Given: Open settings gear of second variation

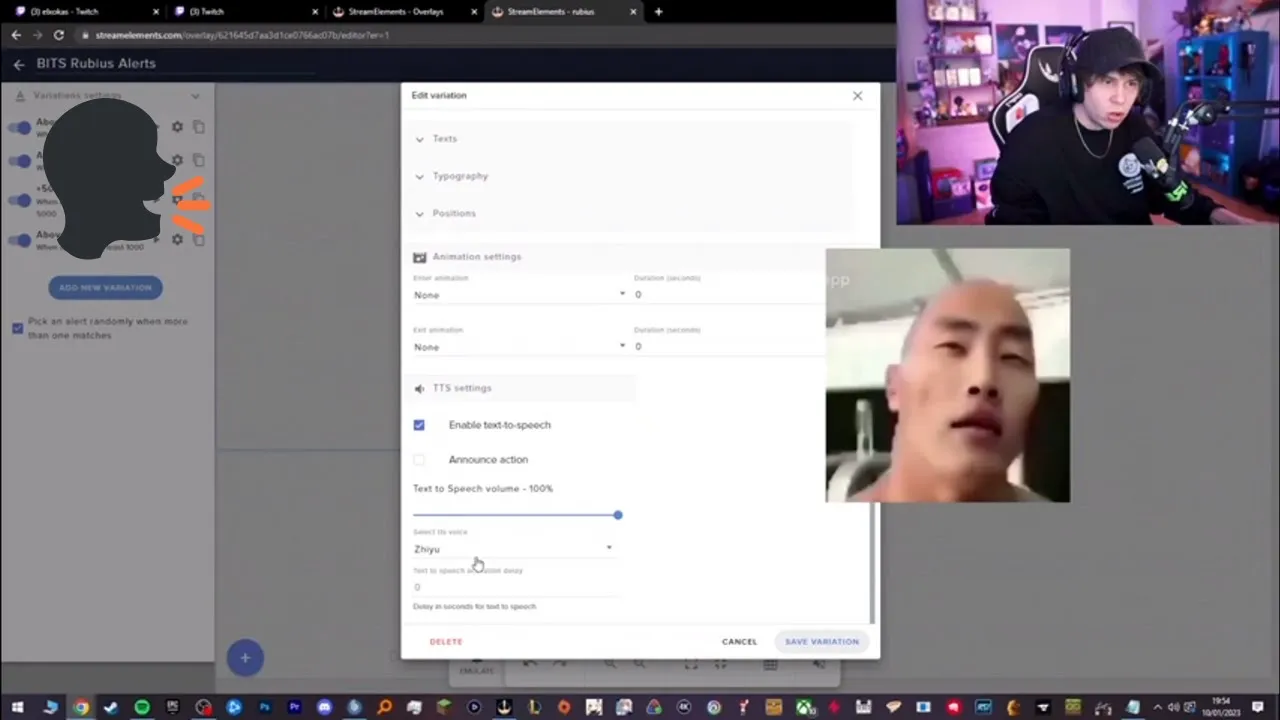Looking at the screenshot, I should (177, 160).
